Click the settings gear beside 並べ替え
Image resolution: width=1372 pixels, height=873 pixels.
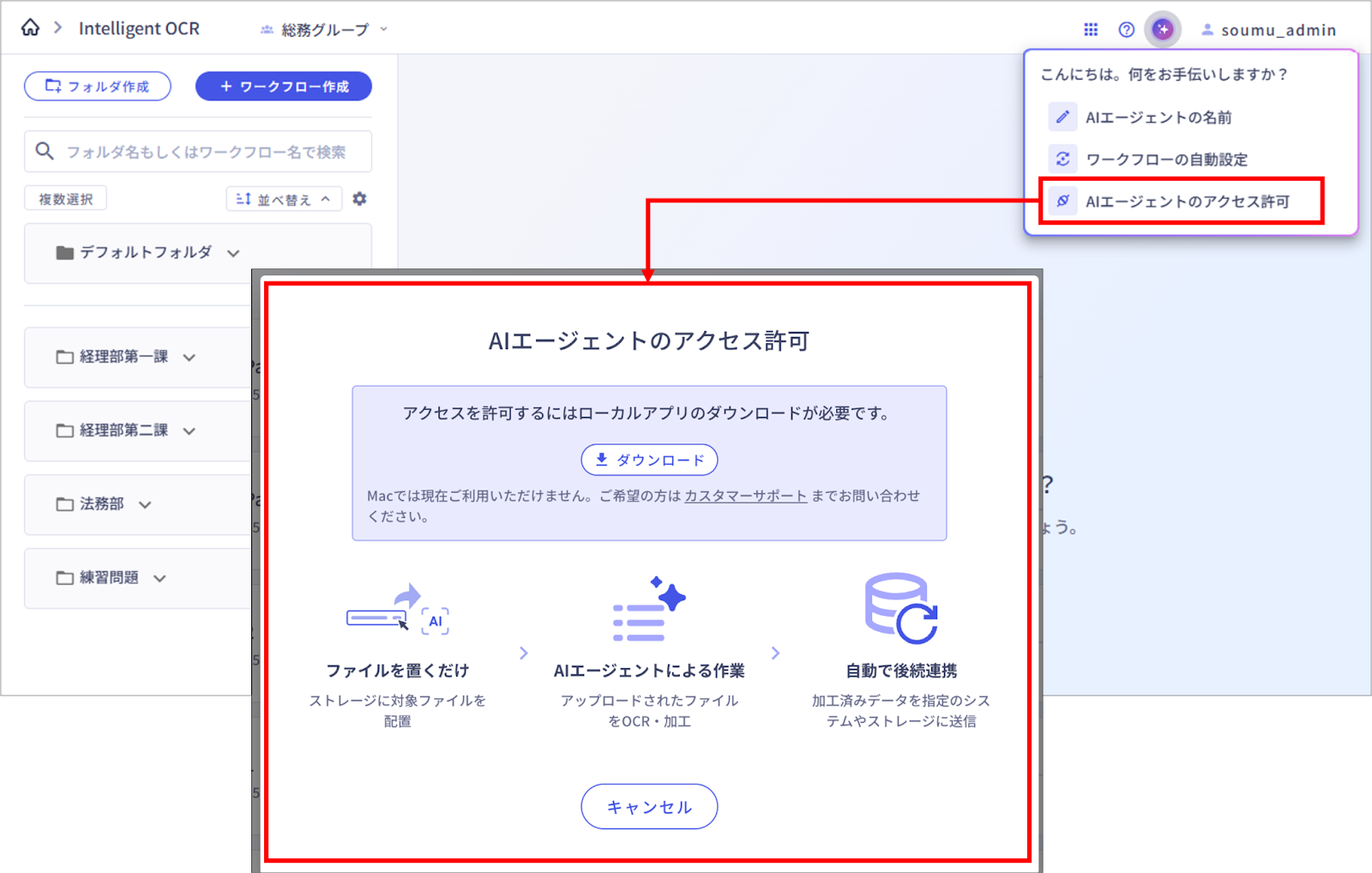click(359, 199)
